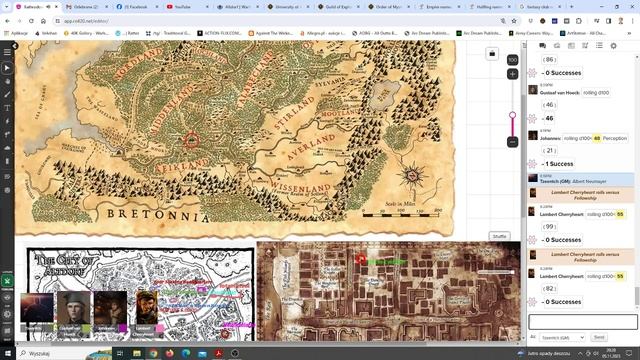Click Gustaaf van Hoeck's rolling d100 result
This screenshot has height=360, width=640.
coord(596,93)
